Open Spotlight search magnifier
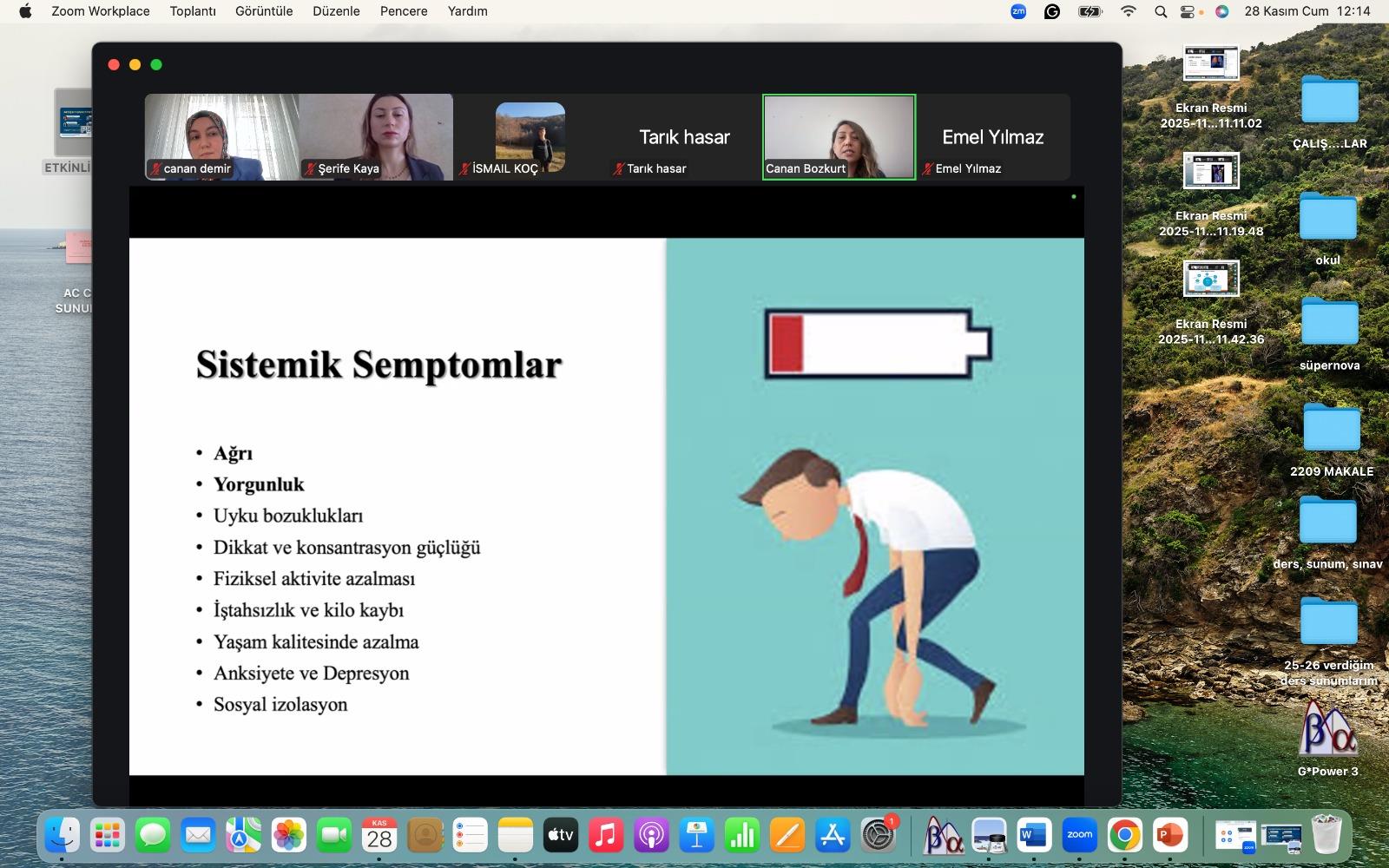The height and width of the screenshot is (868, 1389). [1161, 11]
